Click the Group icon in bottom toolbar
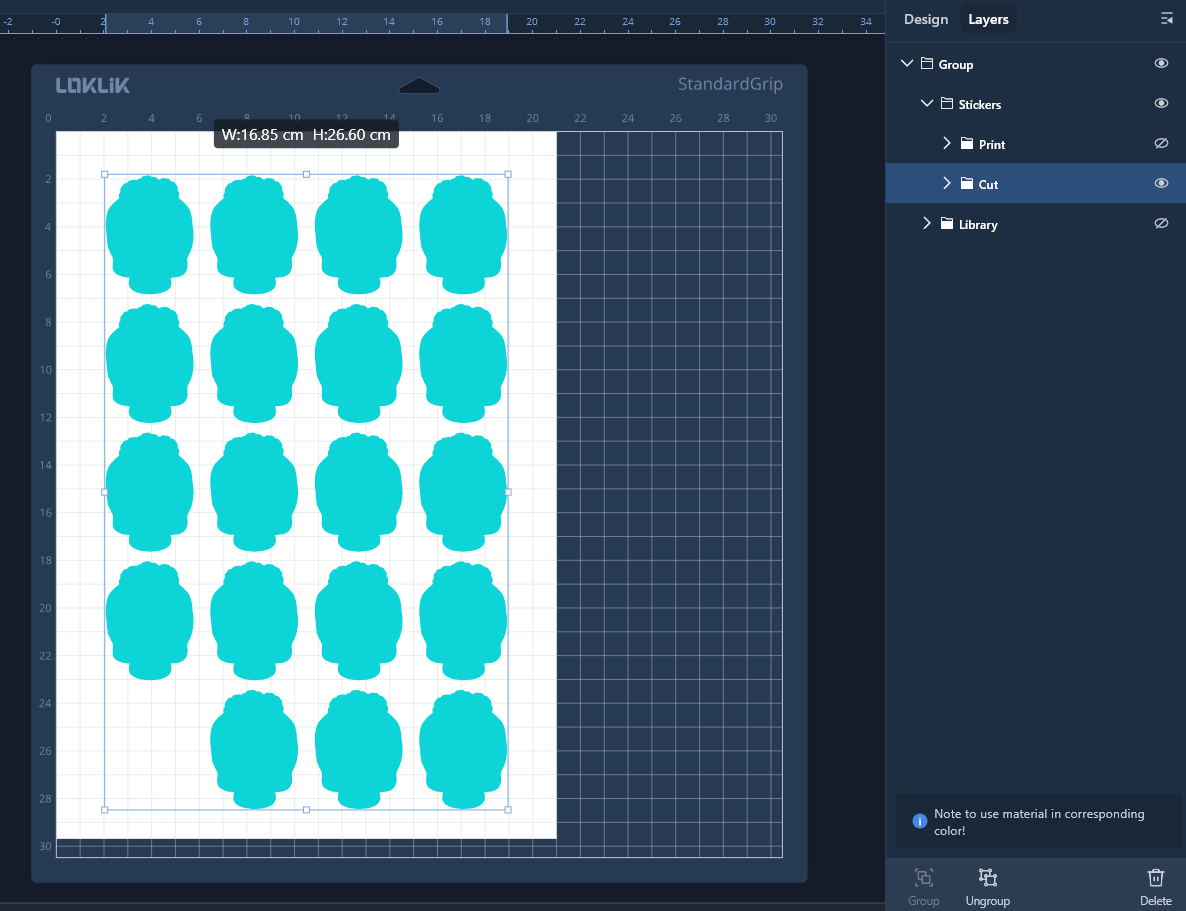 click(x=923, y=878)
